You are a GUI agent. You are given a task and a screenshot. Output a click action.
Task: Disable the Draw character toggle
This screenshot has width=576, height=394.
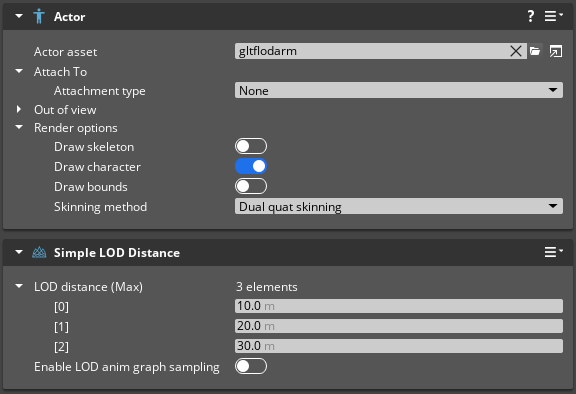tap(251, 166)
